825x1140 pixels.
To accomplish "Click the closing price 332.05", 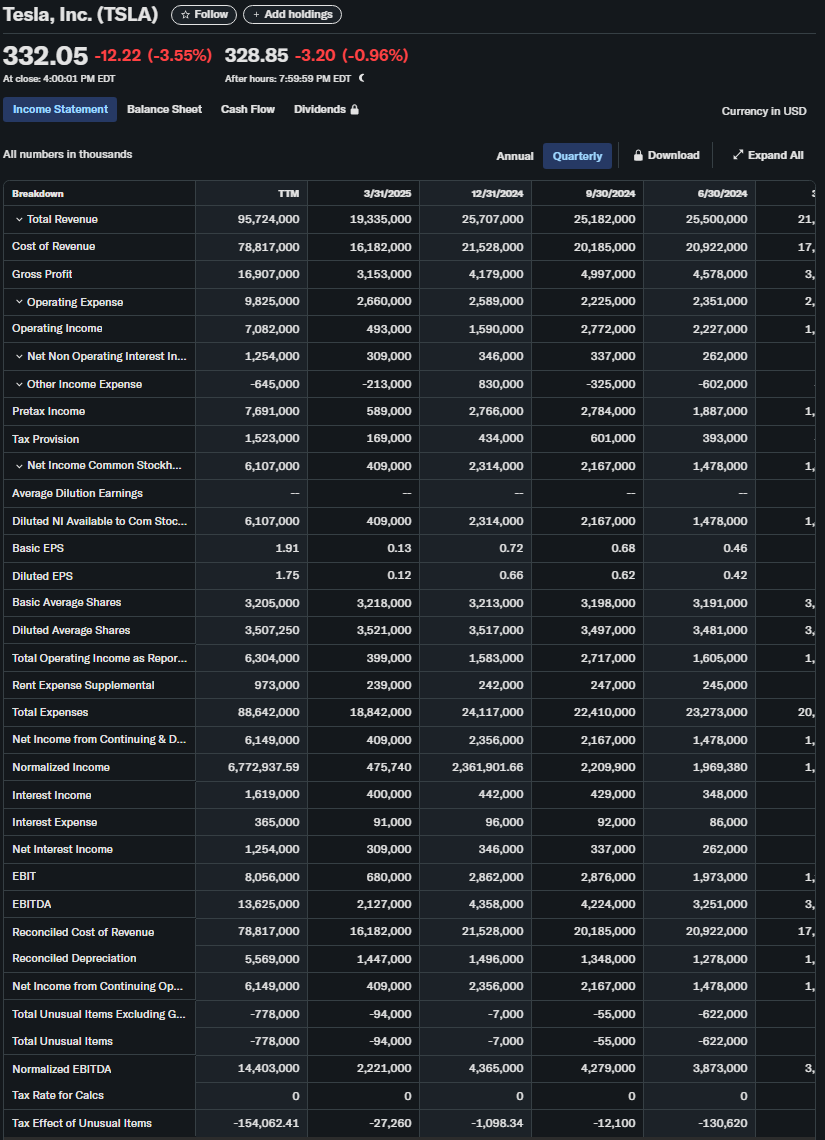I will (45, 55).
